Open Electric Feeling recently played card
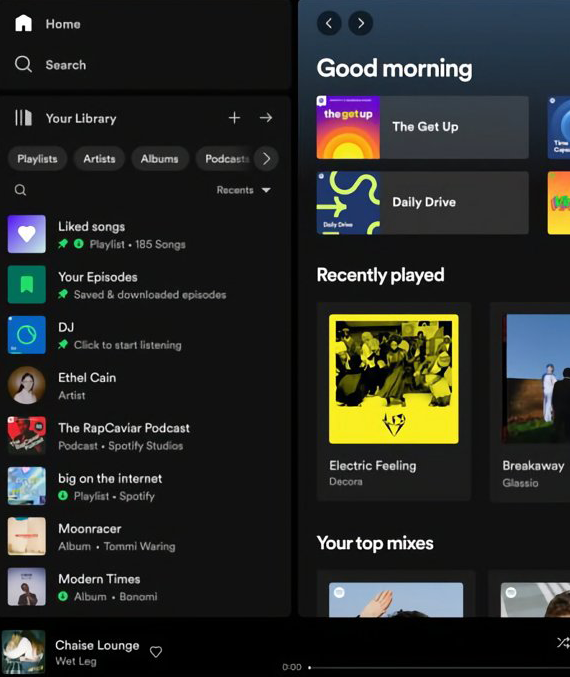The width and height of the screenshot is (570, 677). [x=394, y=402]
